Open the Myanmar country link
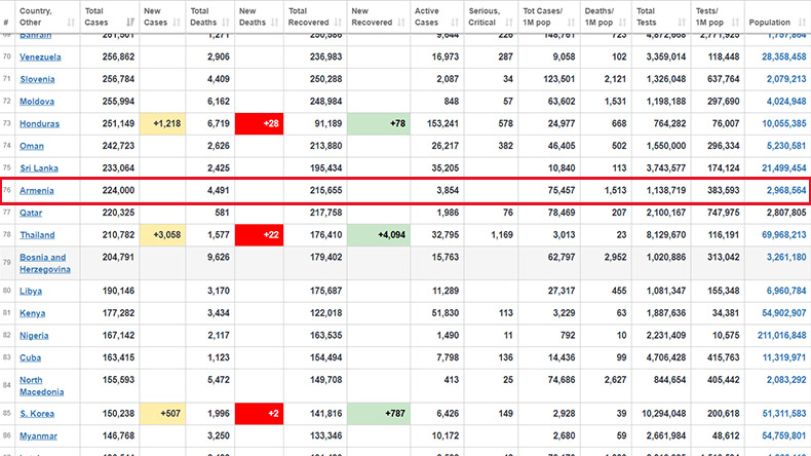Viewport: 811px width, 456px height. pos(38,436)
